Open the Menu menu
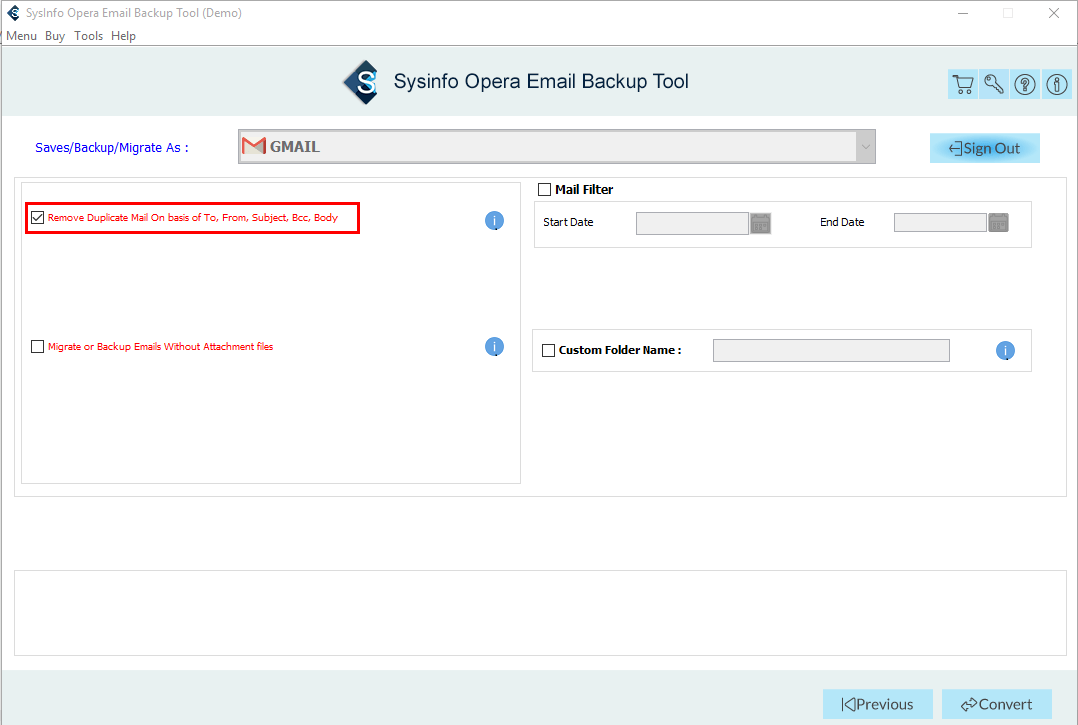The height and width of the screenshot is (725, 1078). pos(21,36)
